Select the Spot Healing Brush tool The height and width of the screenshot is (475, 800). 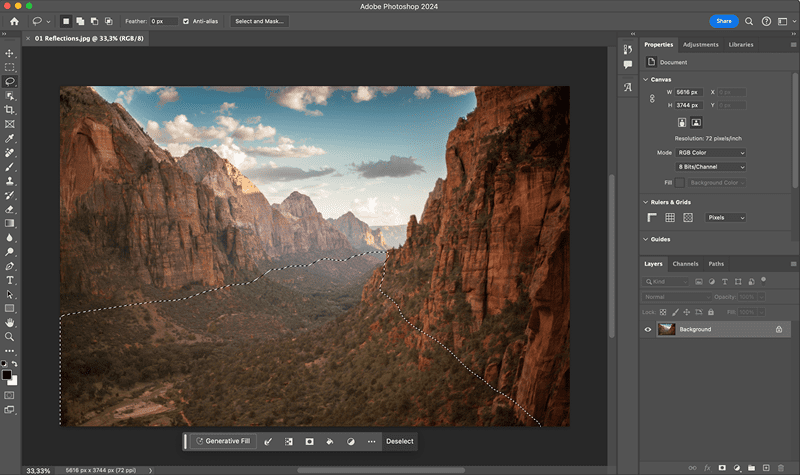point(10,153)
